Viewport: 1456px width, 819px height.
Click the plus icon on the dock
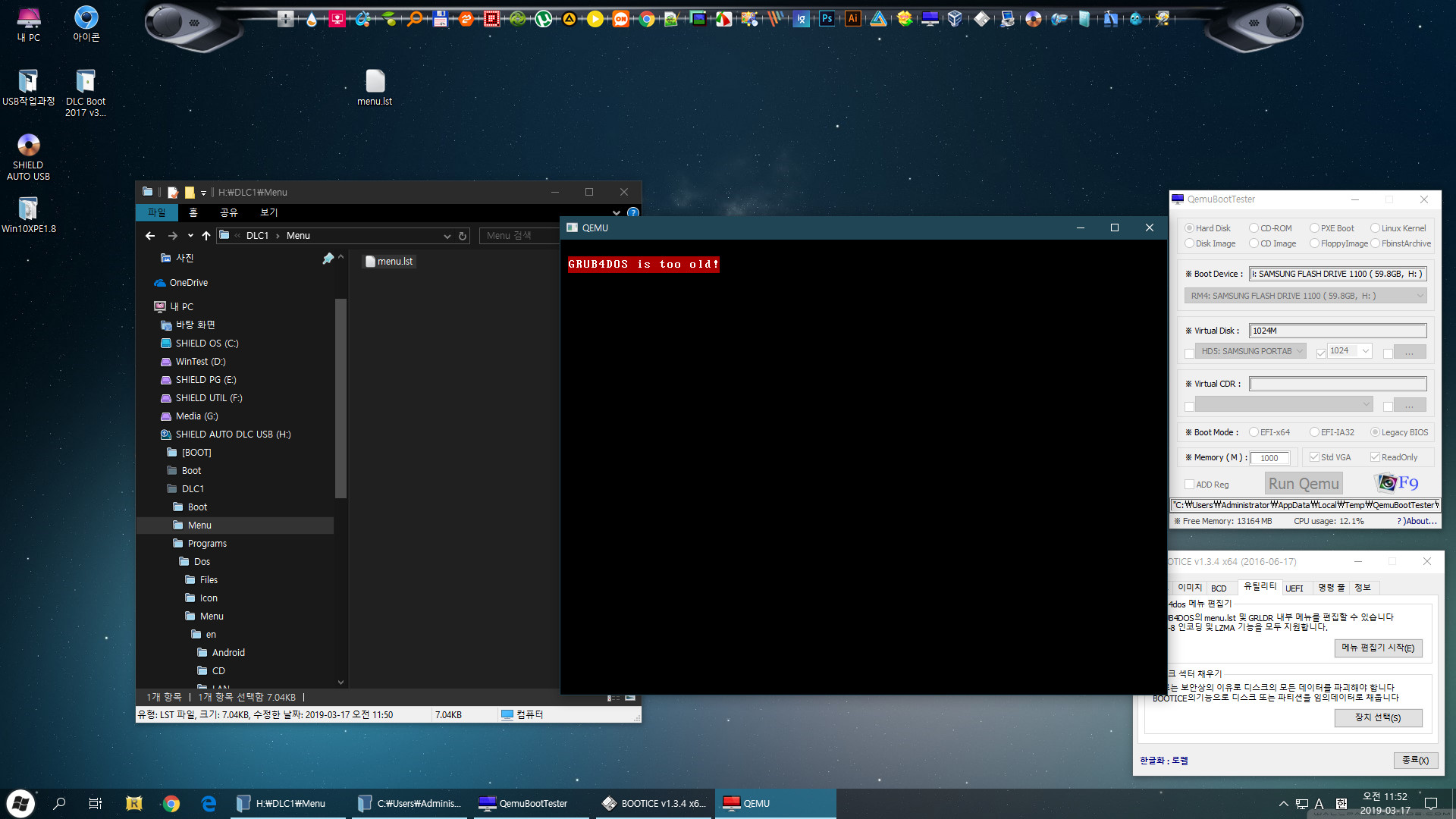(285, 19)
